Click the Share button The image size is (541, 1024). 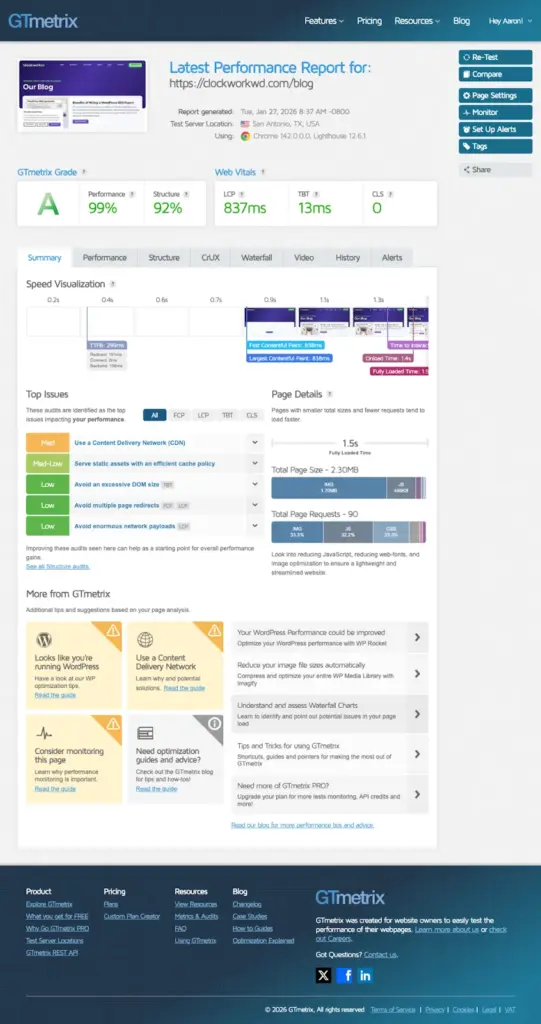point(495,170)
